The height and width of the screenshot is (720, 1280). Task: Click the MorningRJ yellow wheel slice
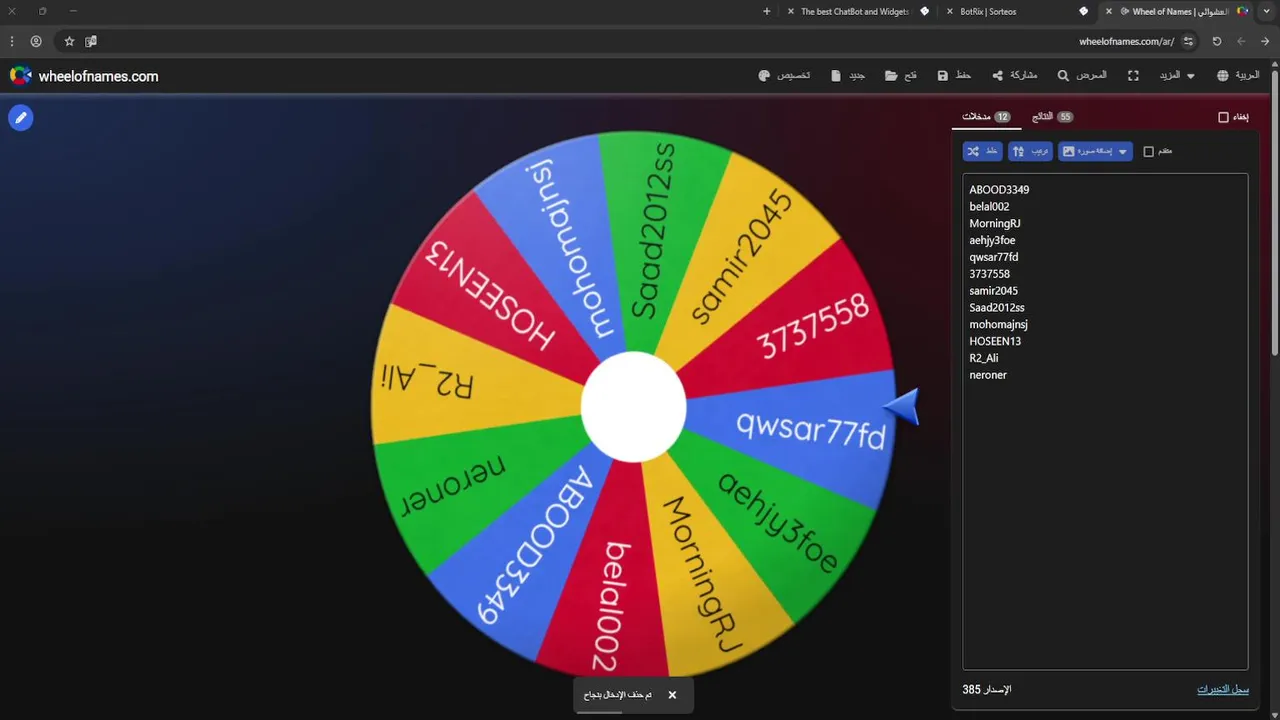coord(702,575)
